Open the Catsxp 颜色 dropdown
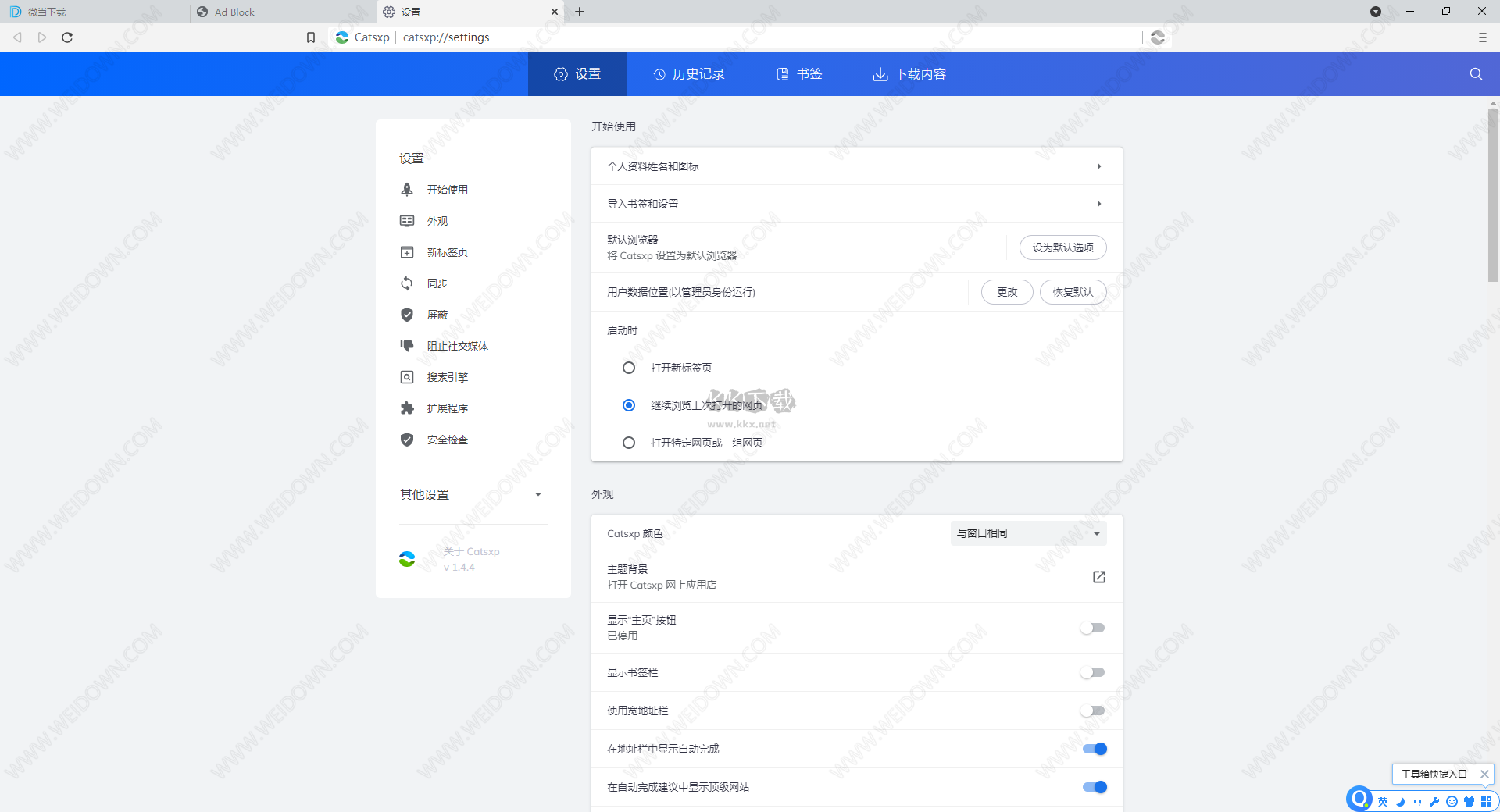The height and width of the screenshot is (812, 1500). point(1027,533)
